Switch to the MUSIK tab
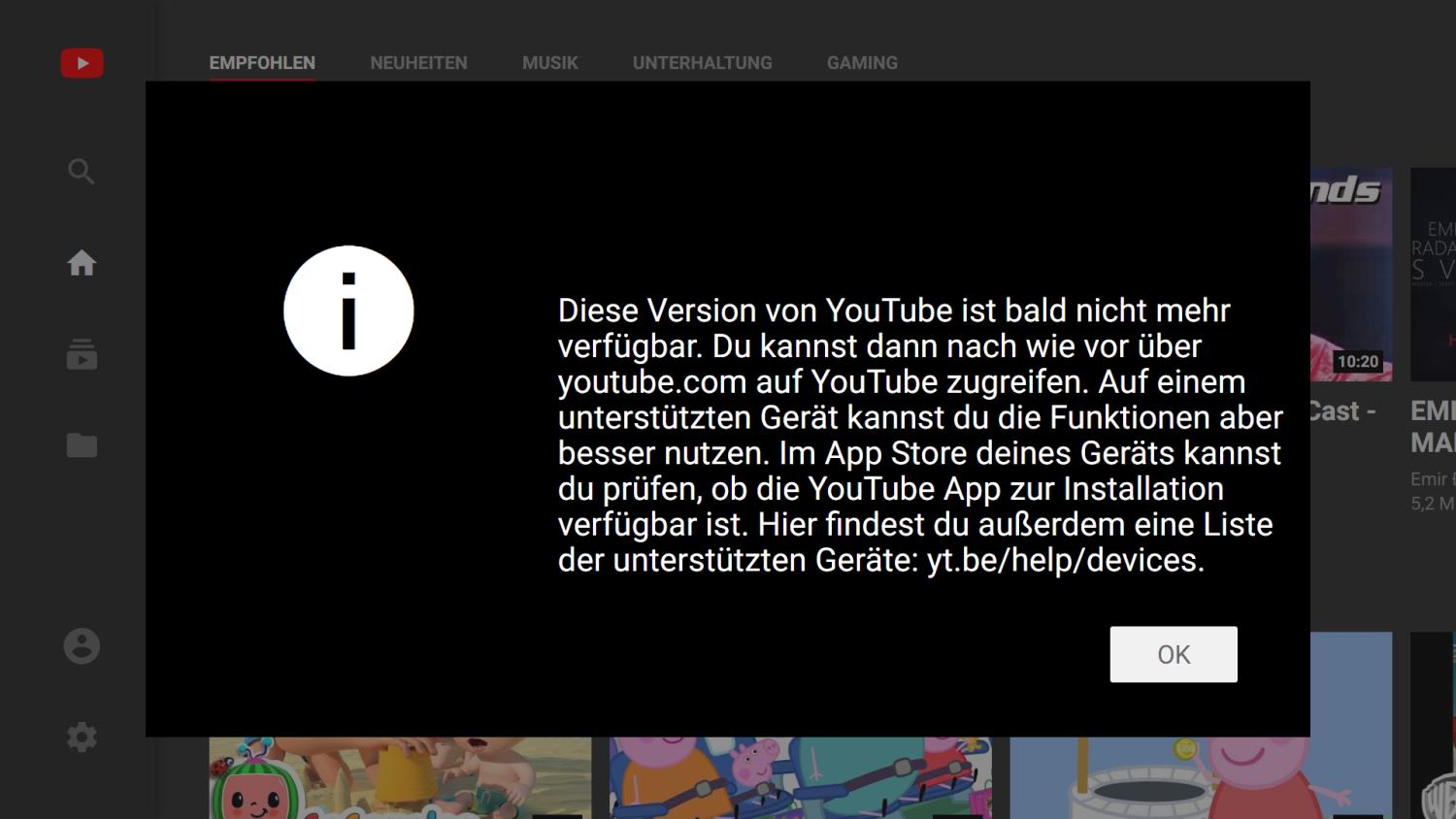 549,63
